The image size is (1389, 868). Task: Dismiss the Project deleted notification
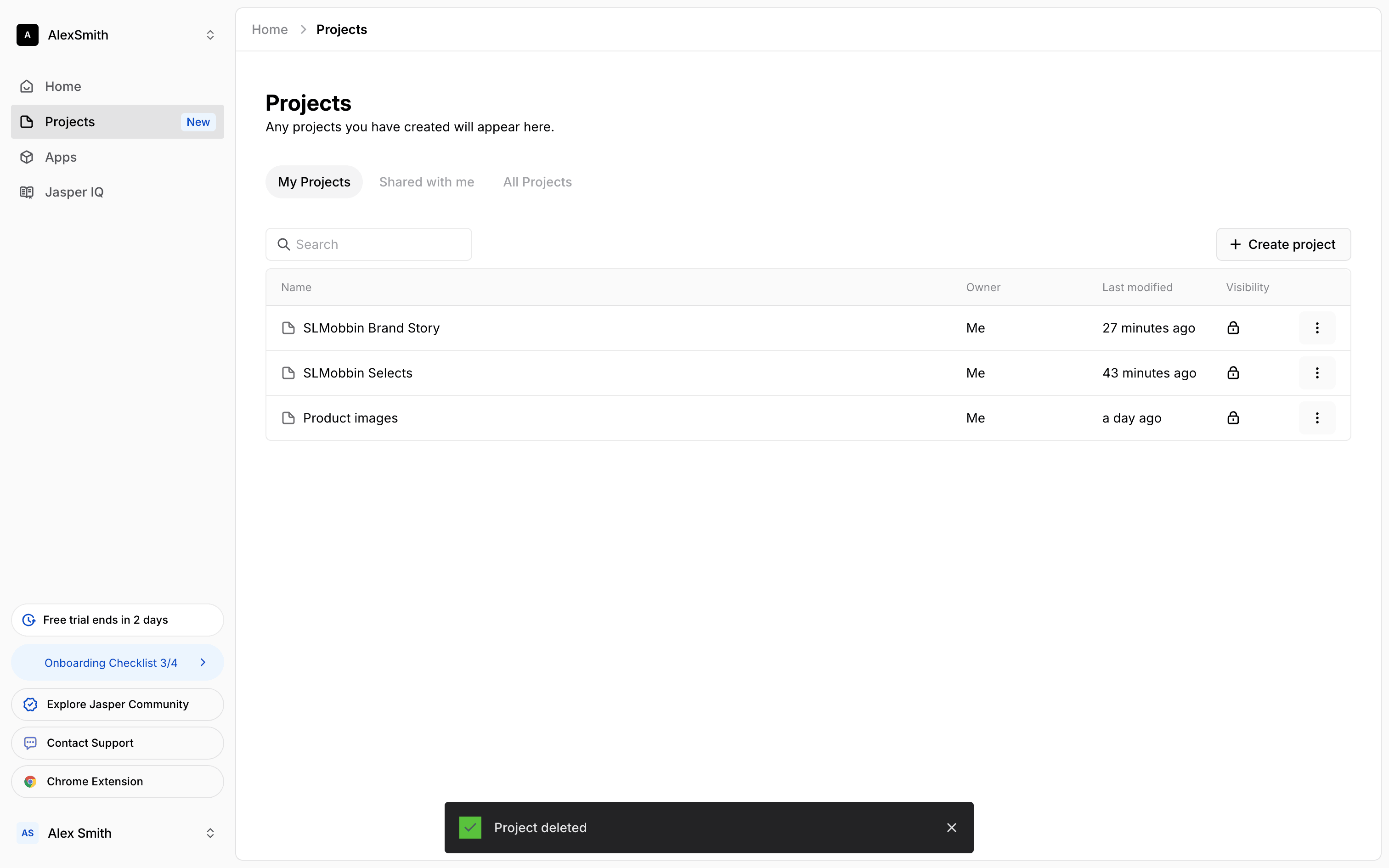click(x=952, y=827)
